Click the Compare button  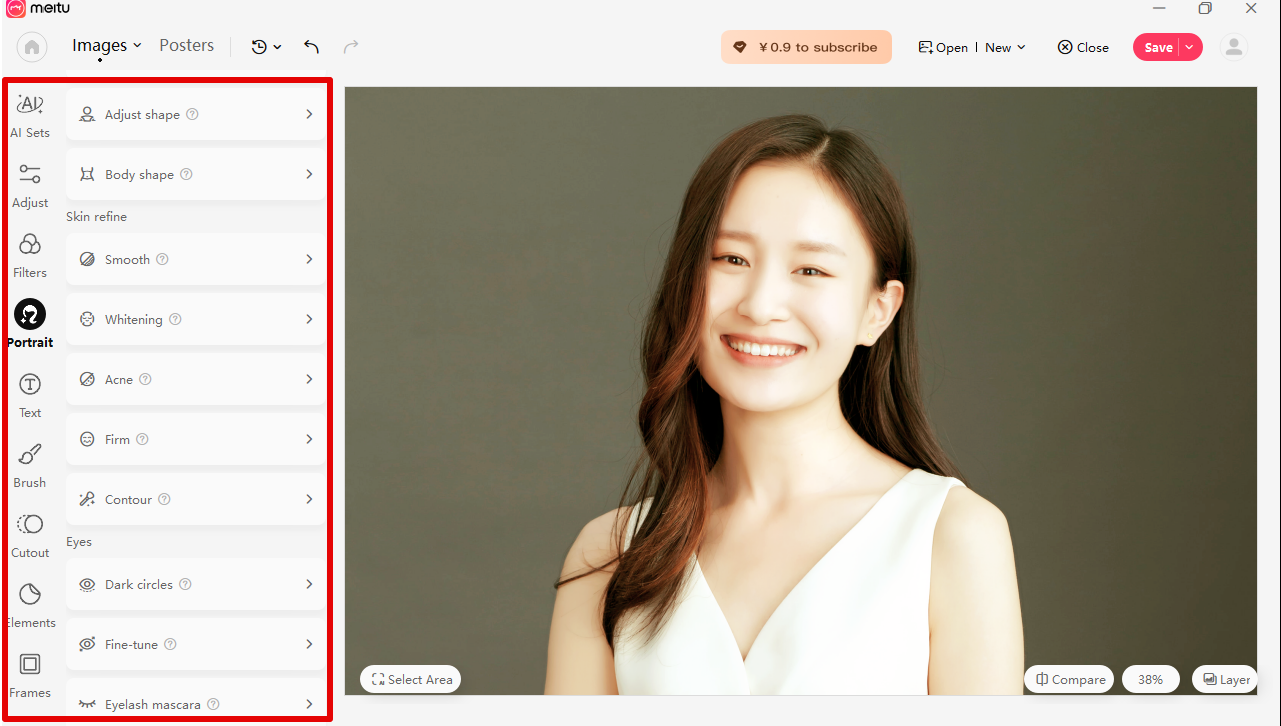[1069, 679]
